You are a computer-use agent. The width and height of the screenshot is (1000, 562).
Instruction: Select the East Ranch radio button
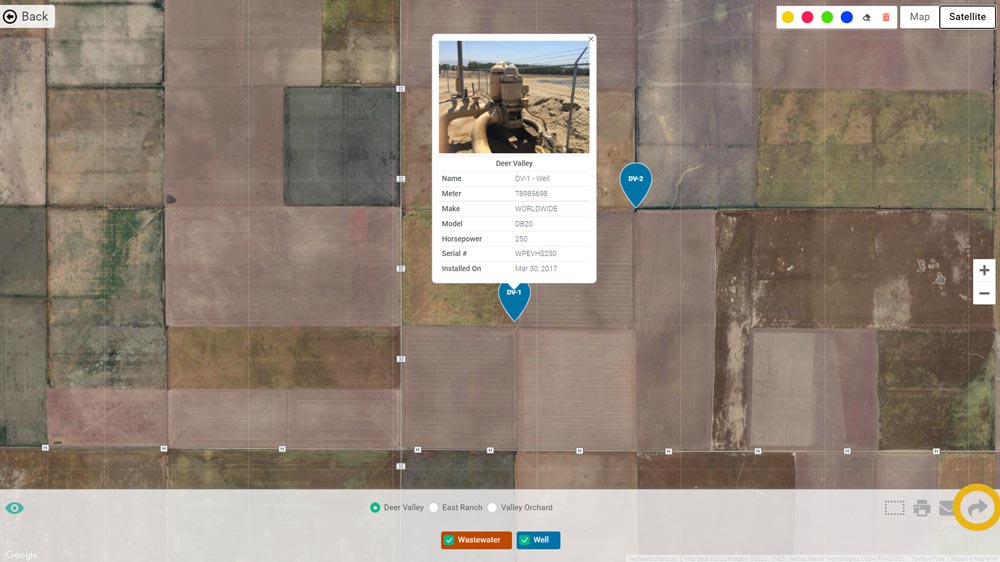coord(434,508)
